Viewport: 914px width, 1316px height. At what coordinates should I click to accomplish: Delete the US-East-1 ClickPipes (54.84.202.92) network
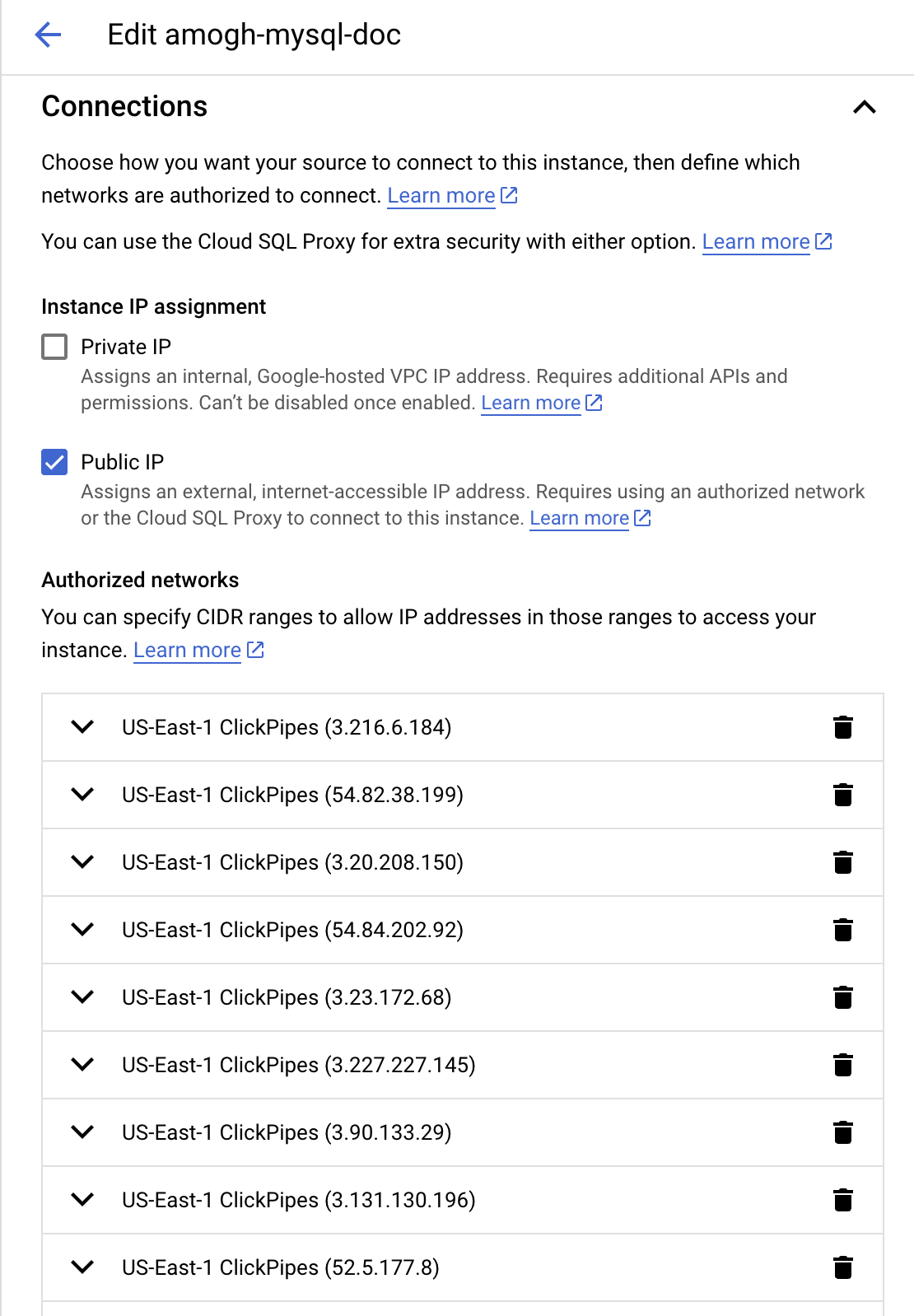coord(844,930)
